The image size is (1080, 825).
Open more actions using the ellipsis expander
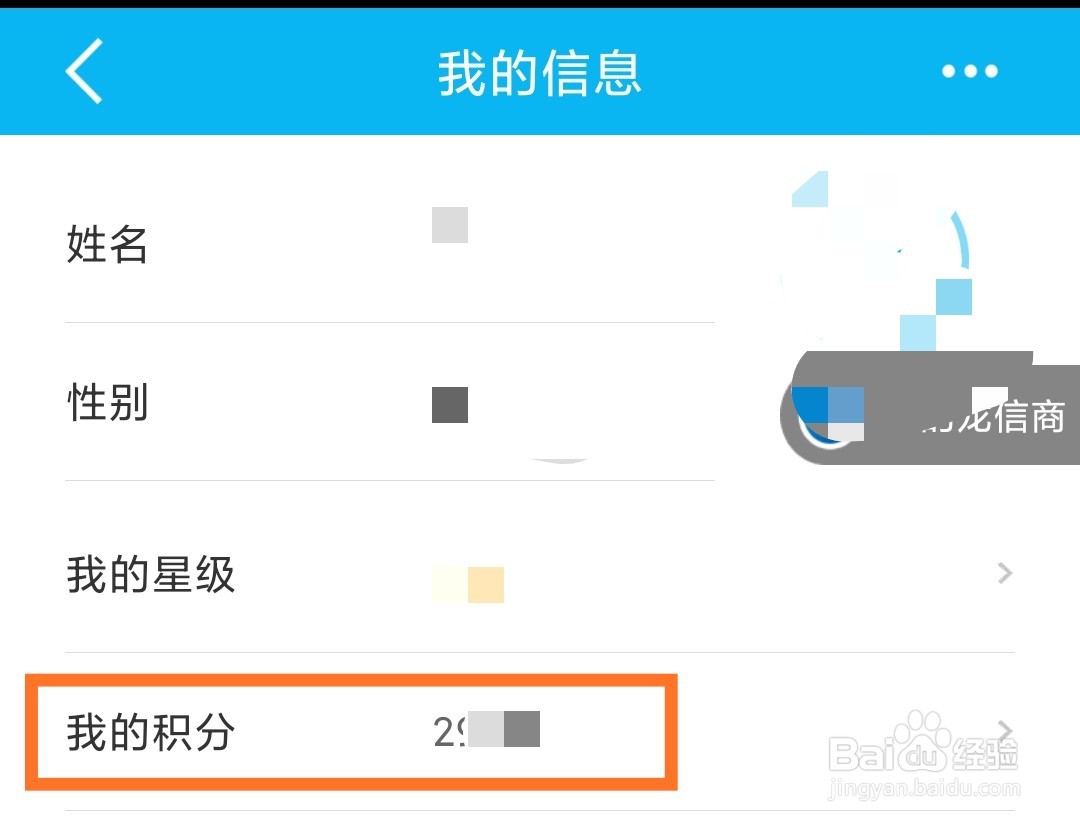(969, 70)
